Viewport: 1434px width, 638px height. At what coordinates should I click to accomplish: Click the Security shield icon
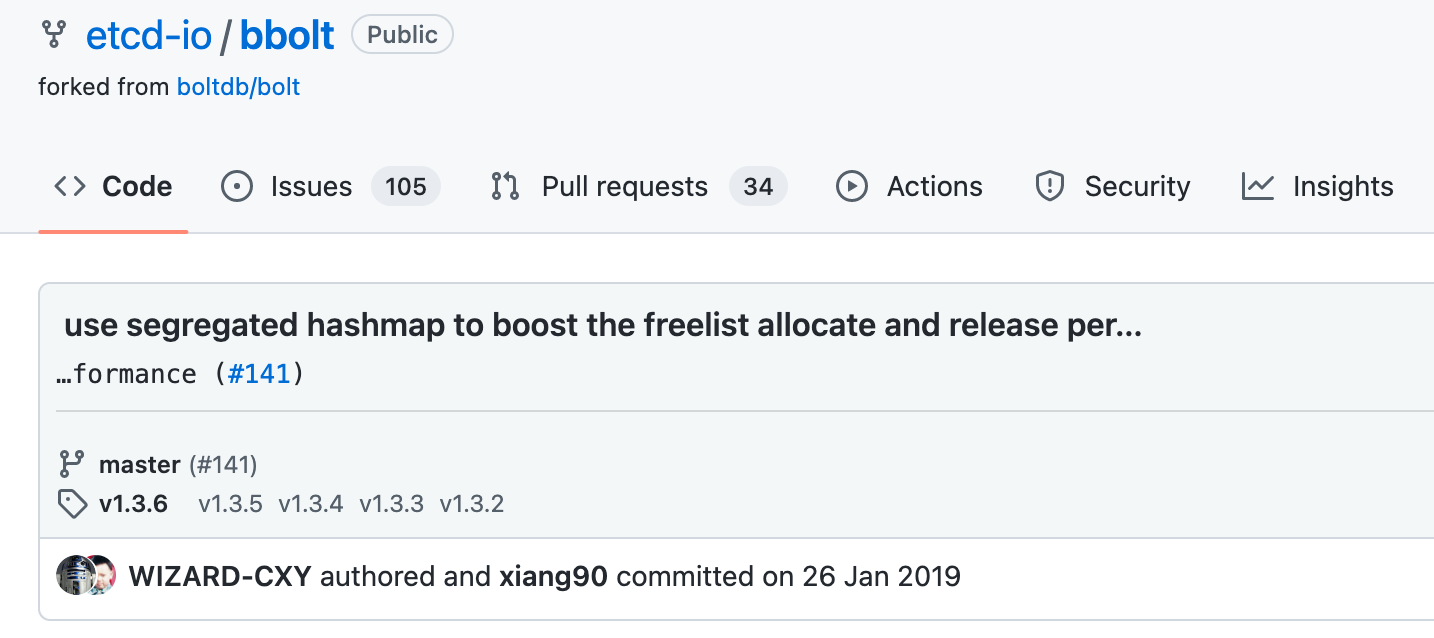pos(1050,186)
